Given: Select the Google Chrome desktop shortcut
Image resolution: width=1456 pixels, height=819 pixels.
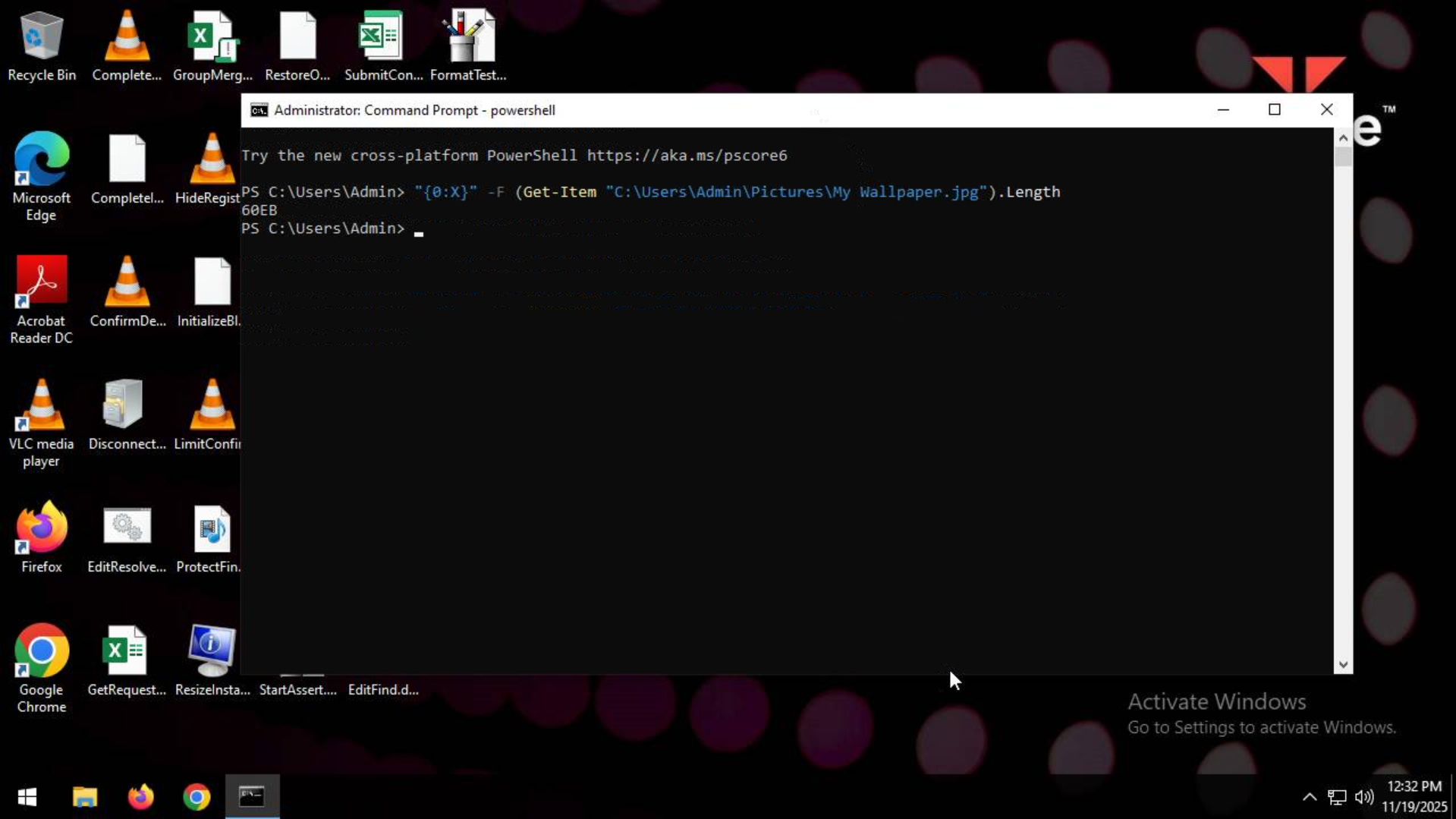Looking at the screenshot, I should (x=42, y=669).
